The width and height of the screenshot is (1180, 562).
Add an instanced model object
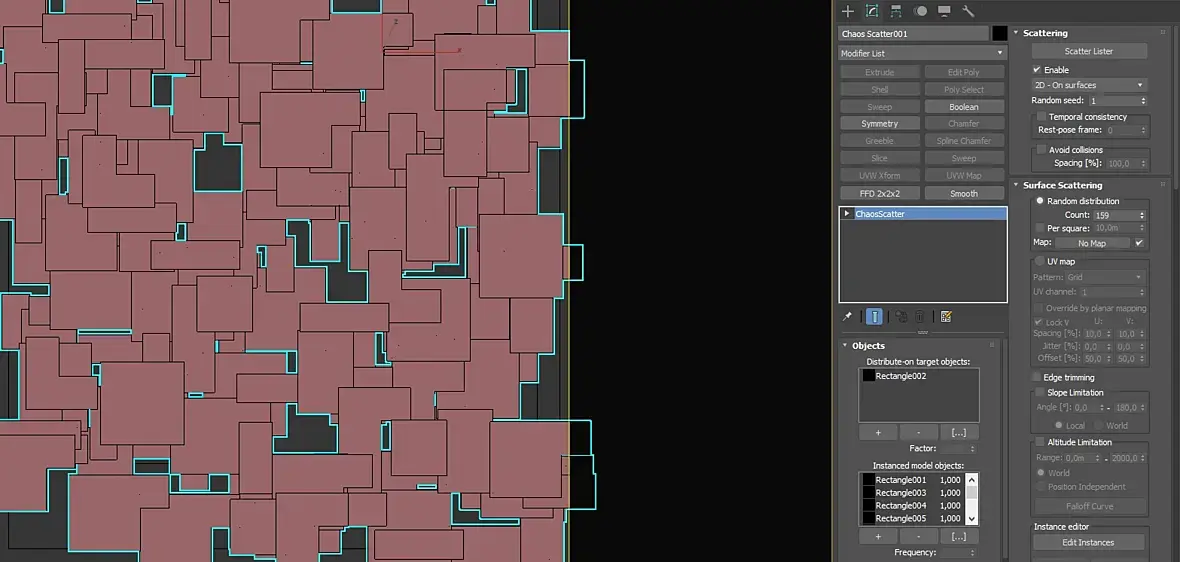(x=877, y=536)
